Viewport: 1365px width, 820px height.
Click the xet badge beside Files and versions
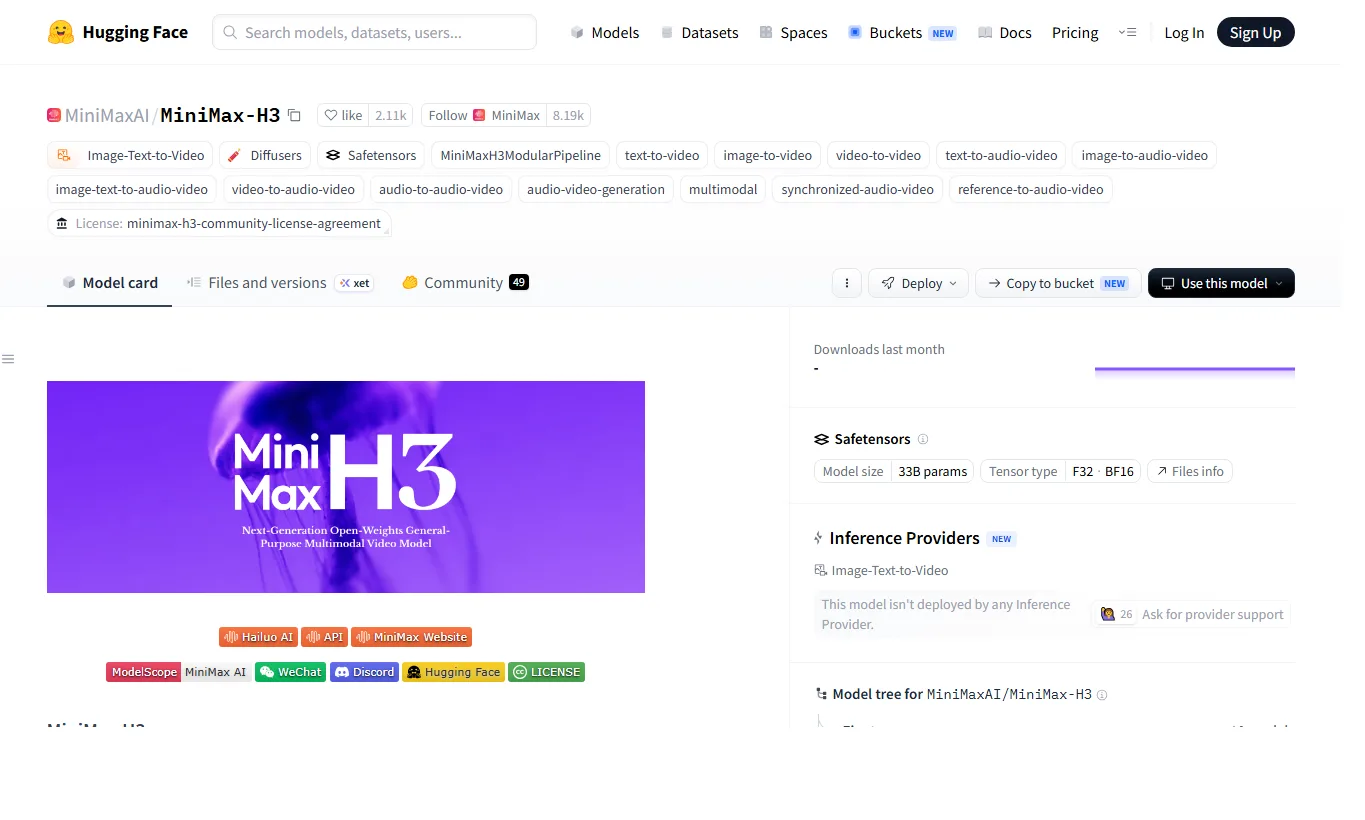[x=354, y=283]
